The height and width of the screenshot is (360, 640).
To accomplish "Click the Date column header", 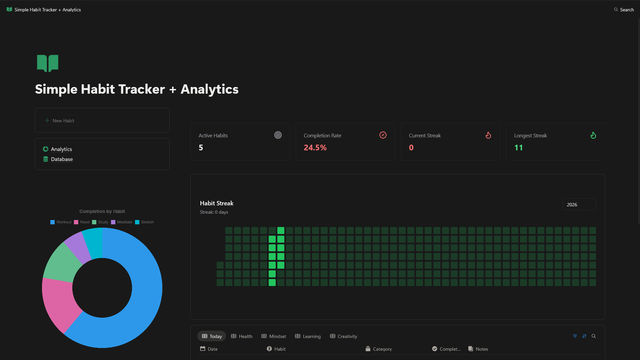I will (x=209, y=349).
